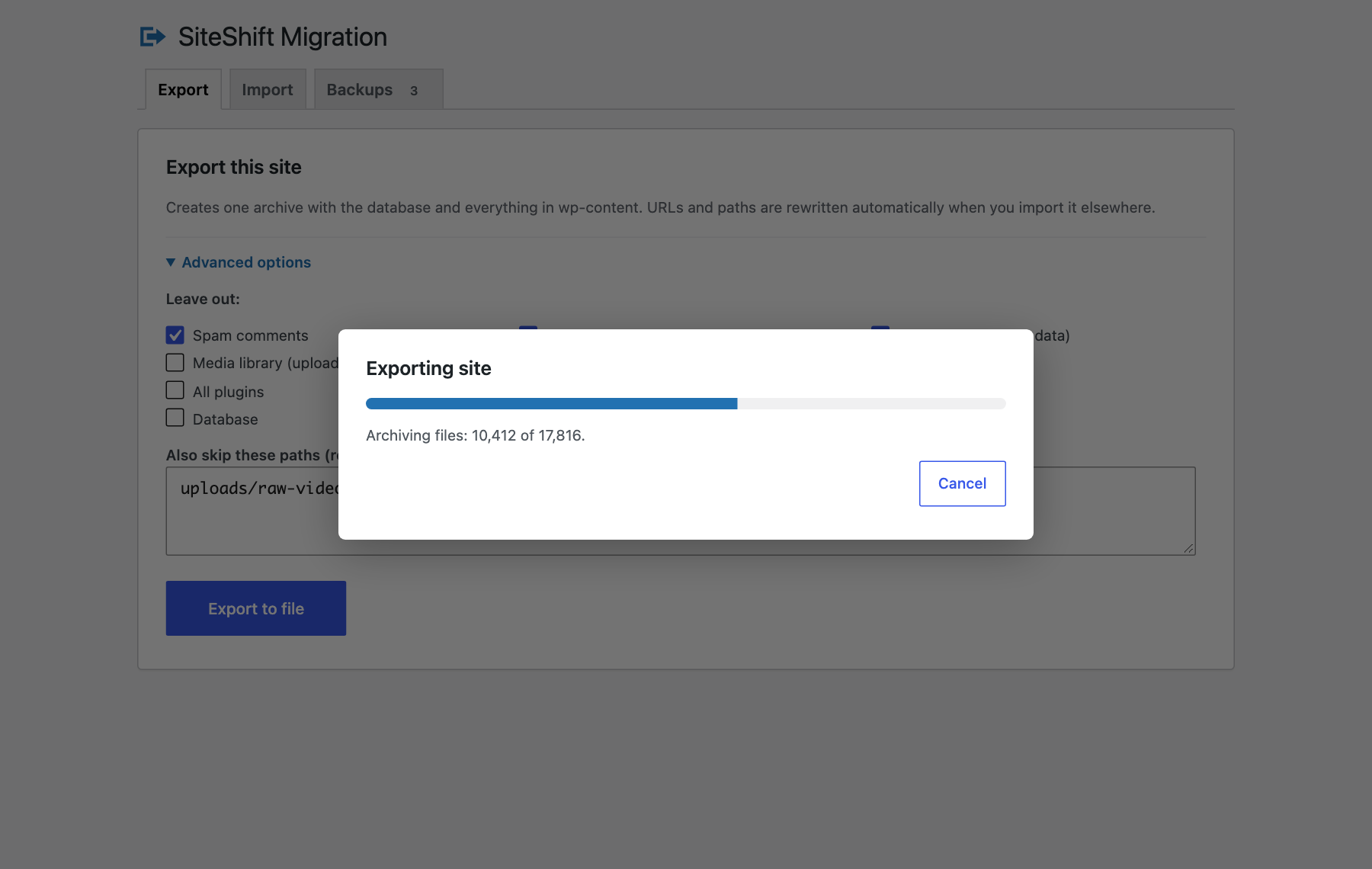Click the Export this site heading
Image resolution: width=1372 pixels, height=869 pixels.
coord(234,167)
